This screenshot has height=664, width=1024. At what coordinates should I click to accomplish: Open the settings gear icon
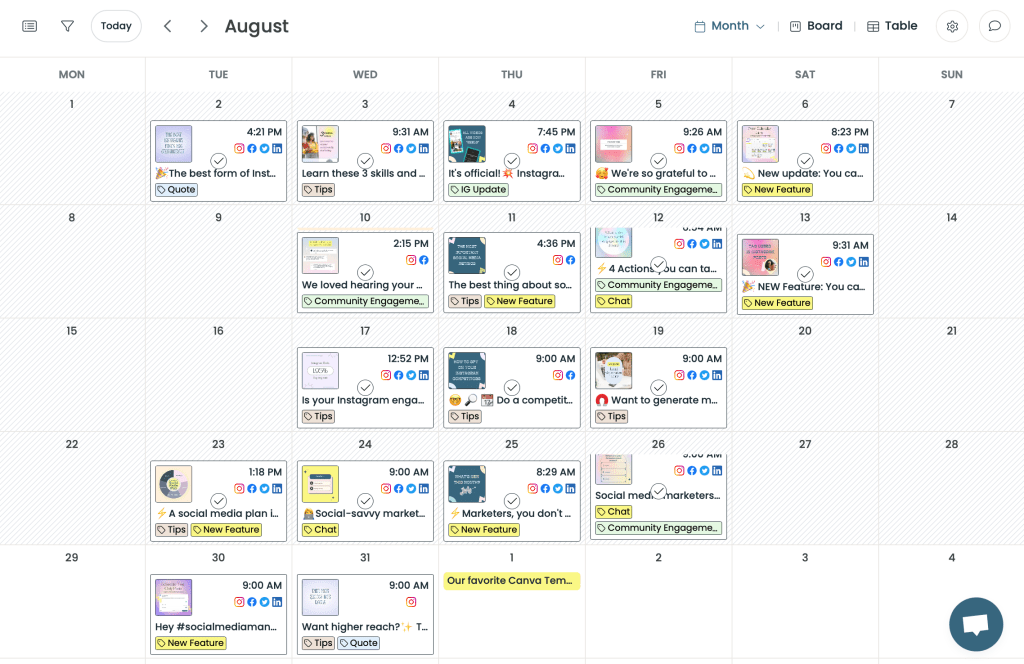(952, 26)
